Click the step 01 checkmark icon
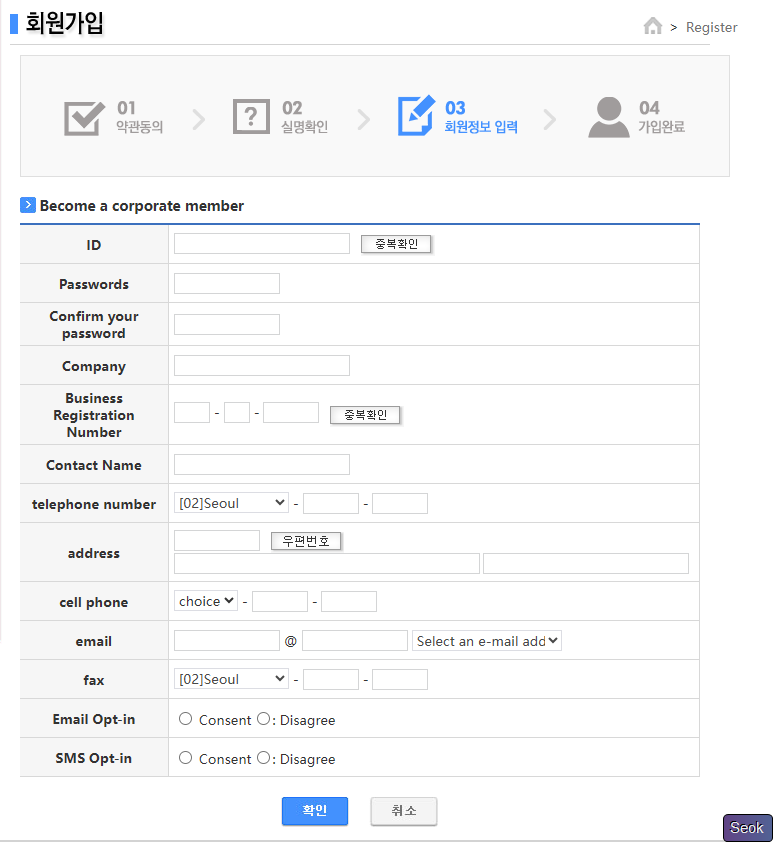The height and width of the screenshot is (842, 773). [x=84, y=117]
